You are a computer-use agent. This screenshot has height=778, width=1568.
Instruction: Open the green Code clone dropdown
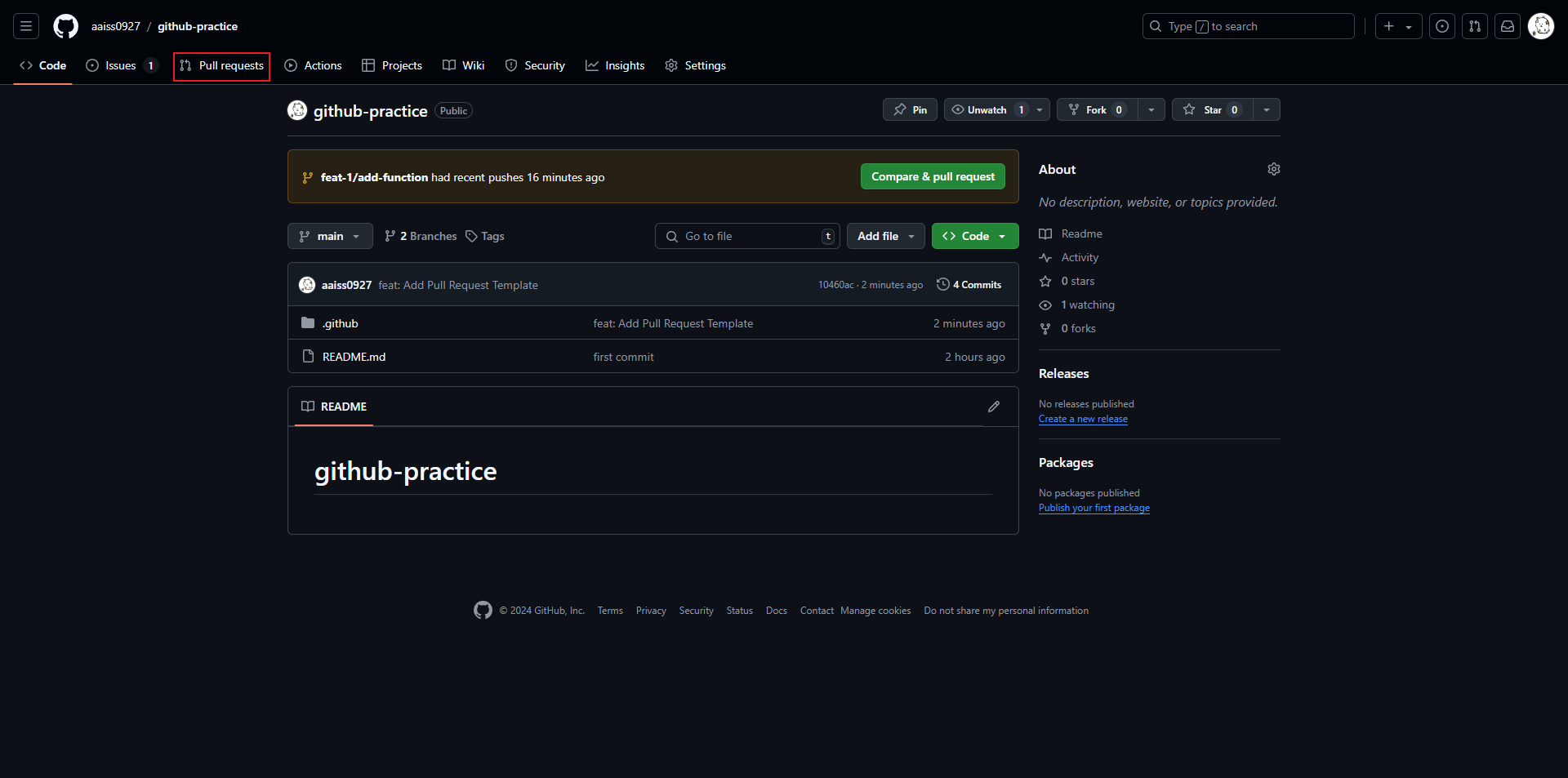tap(975, 236)
